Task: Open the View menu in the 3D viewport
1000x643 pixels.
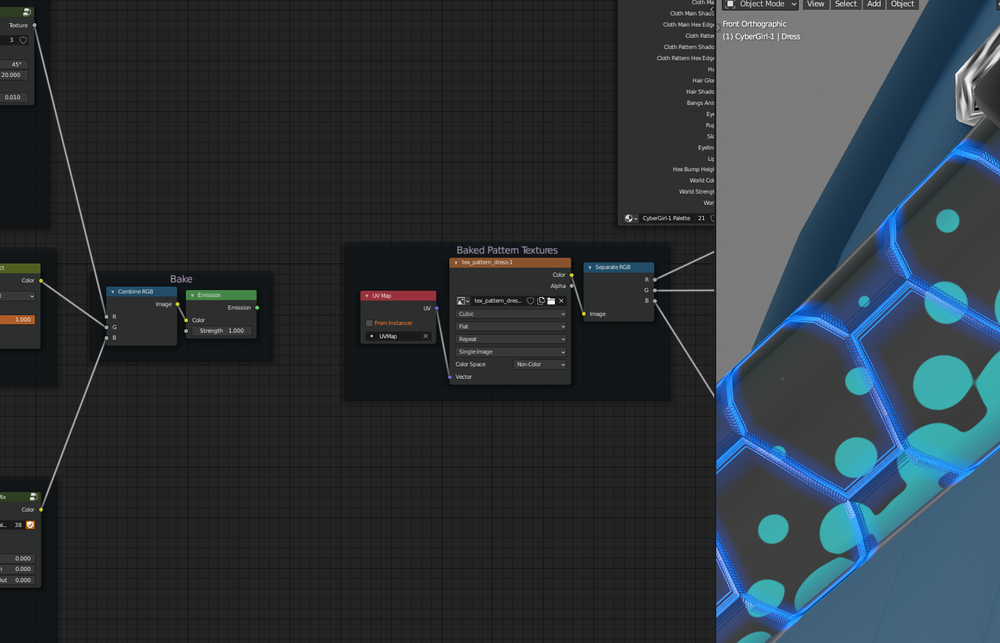Action: pos(816,4)
